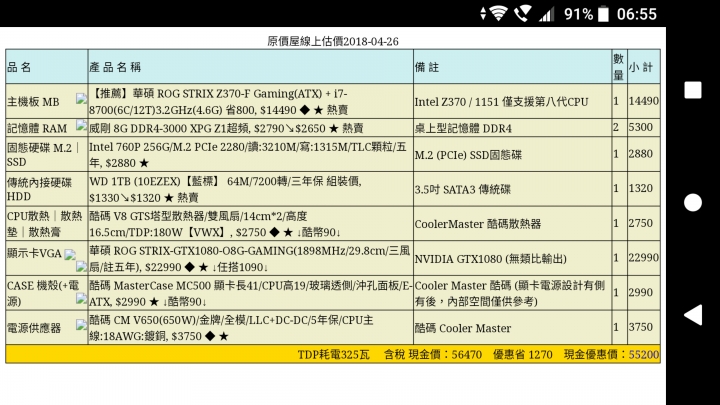Click broken image icon in CASE 機殼 row
Image resolution: width=720 pixels, height=405 pixels.
[x=81, y=299]
